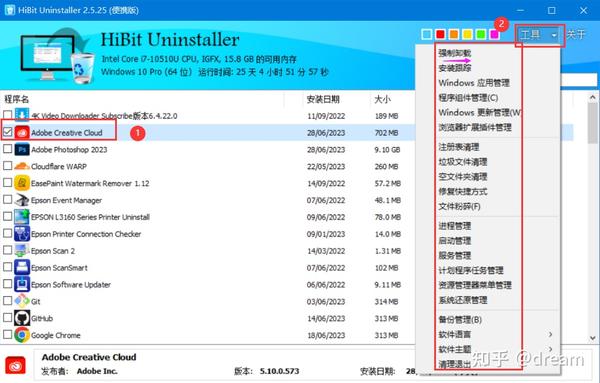The image size is (600, 383).
Task: Click the Epson ScanSmart icon
Action: pos(22,267)
